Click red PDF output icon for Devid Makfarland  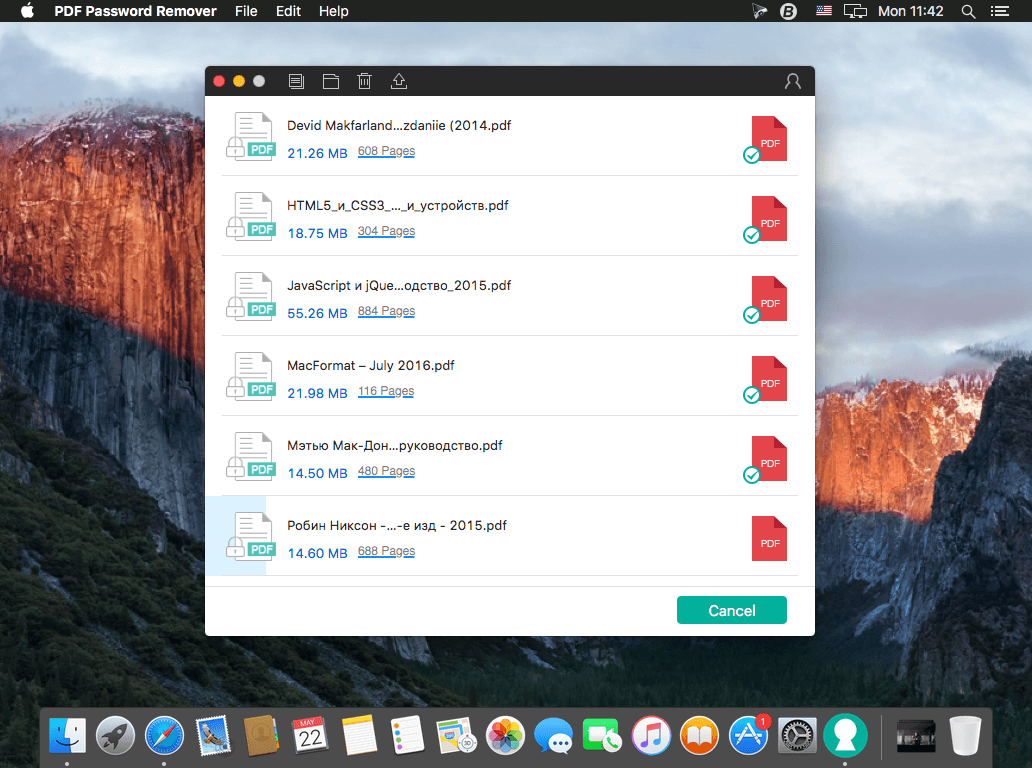coord(769,139)
